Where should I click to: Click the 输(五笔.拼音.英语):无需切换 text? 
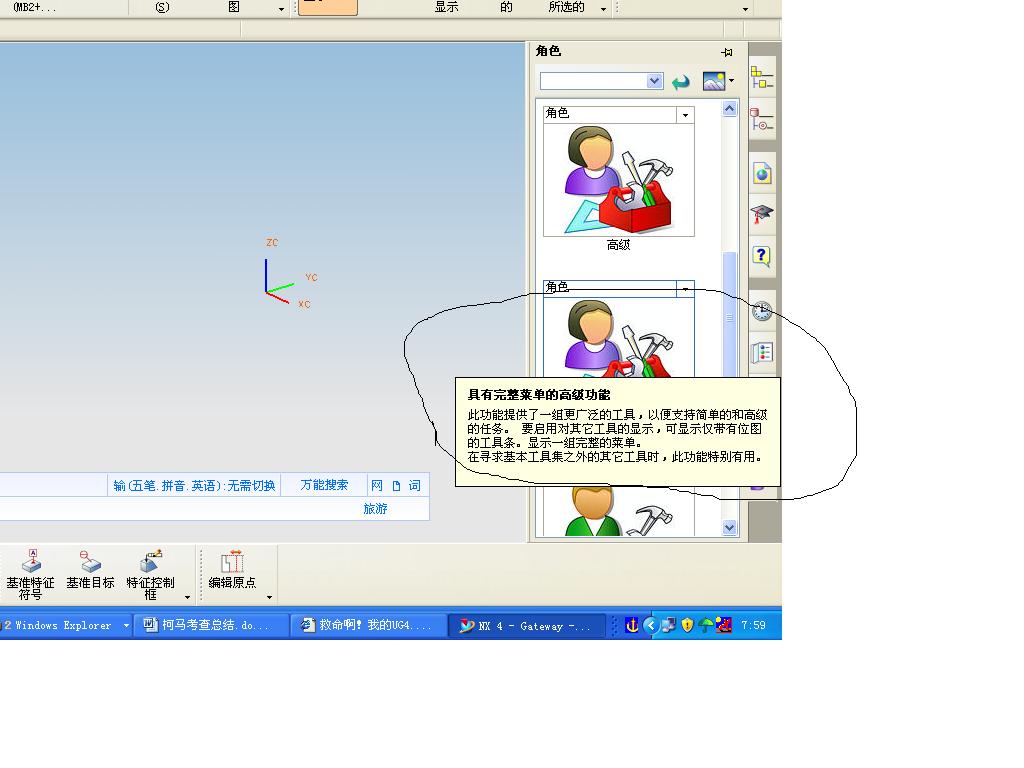pos(194,486)
